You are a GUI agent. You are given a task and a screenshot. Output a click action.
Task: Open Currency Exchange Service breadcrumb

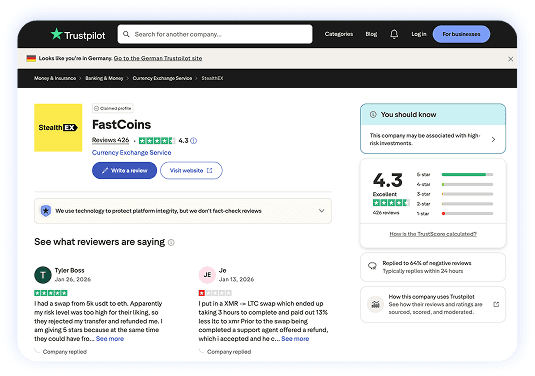point(162,78)
